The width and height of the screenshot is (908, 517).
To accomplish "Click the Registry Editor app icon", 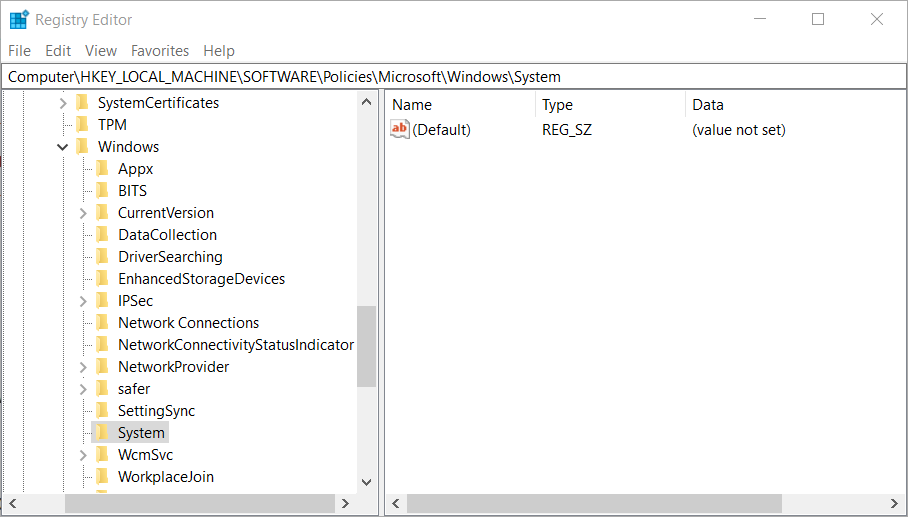I will click(x=19, y=20).
